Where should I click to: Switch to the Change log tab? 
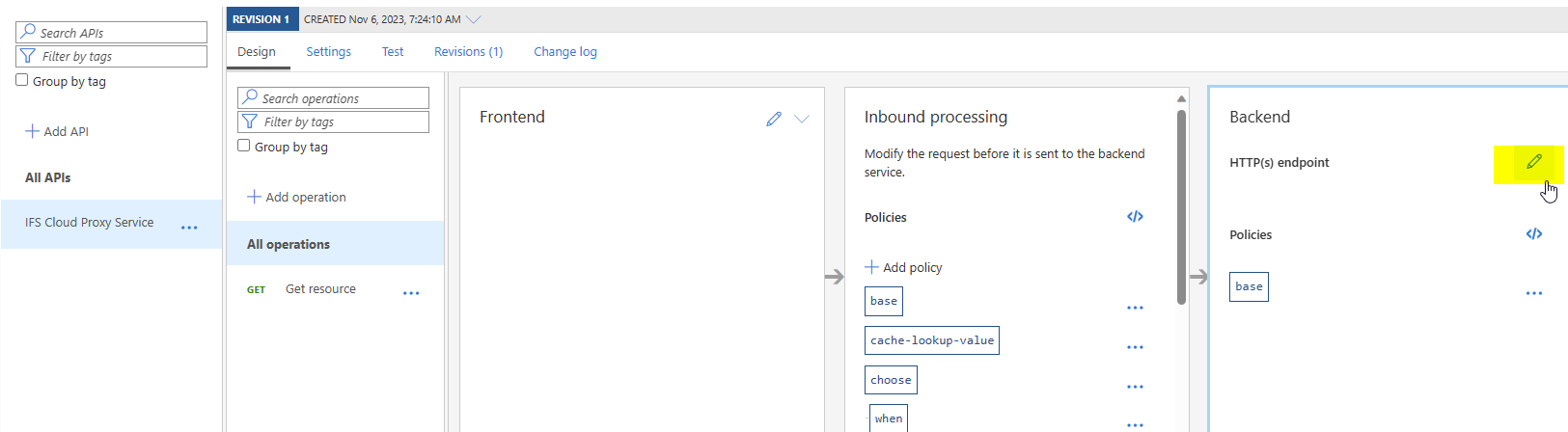564,52
